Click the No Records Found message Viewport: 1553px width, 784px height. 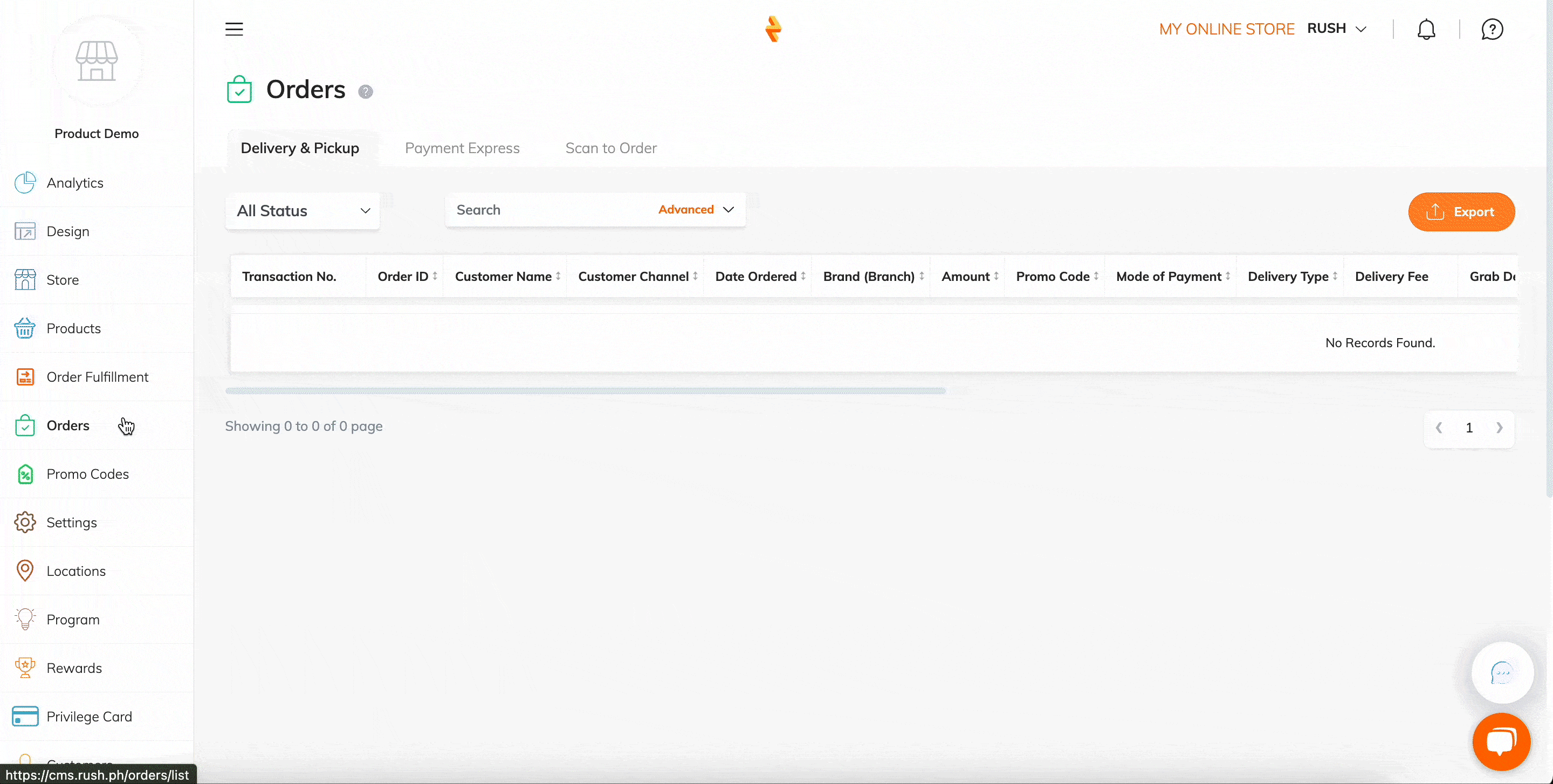pyautogui.click(x=1380, y=343)
